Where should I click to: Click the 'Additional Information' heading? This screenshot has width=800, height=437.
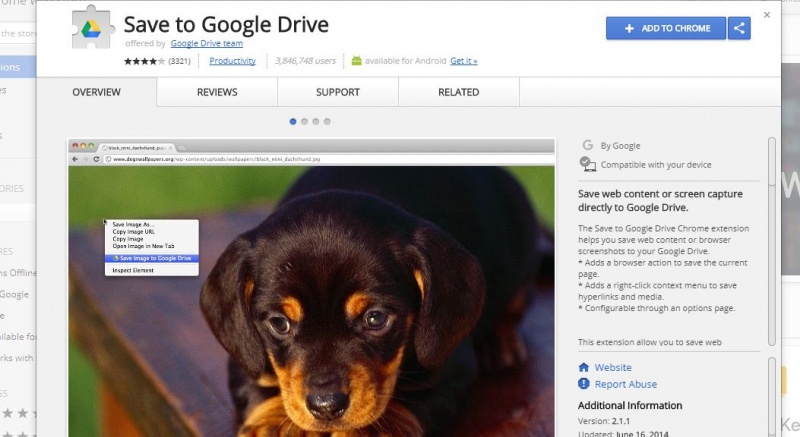click(x=630, y=405)
